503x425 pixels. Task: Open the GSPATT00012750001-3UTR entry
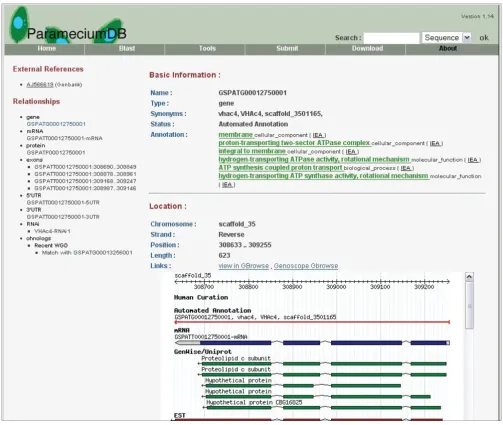coord(63,217)
